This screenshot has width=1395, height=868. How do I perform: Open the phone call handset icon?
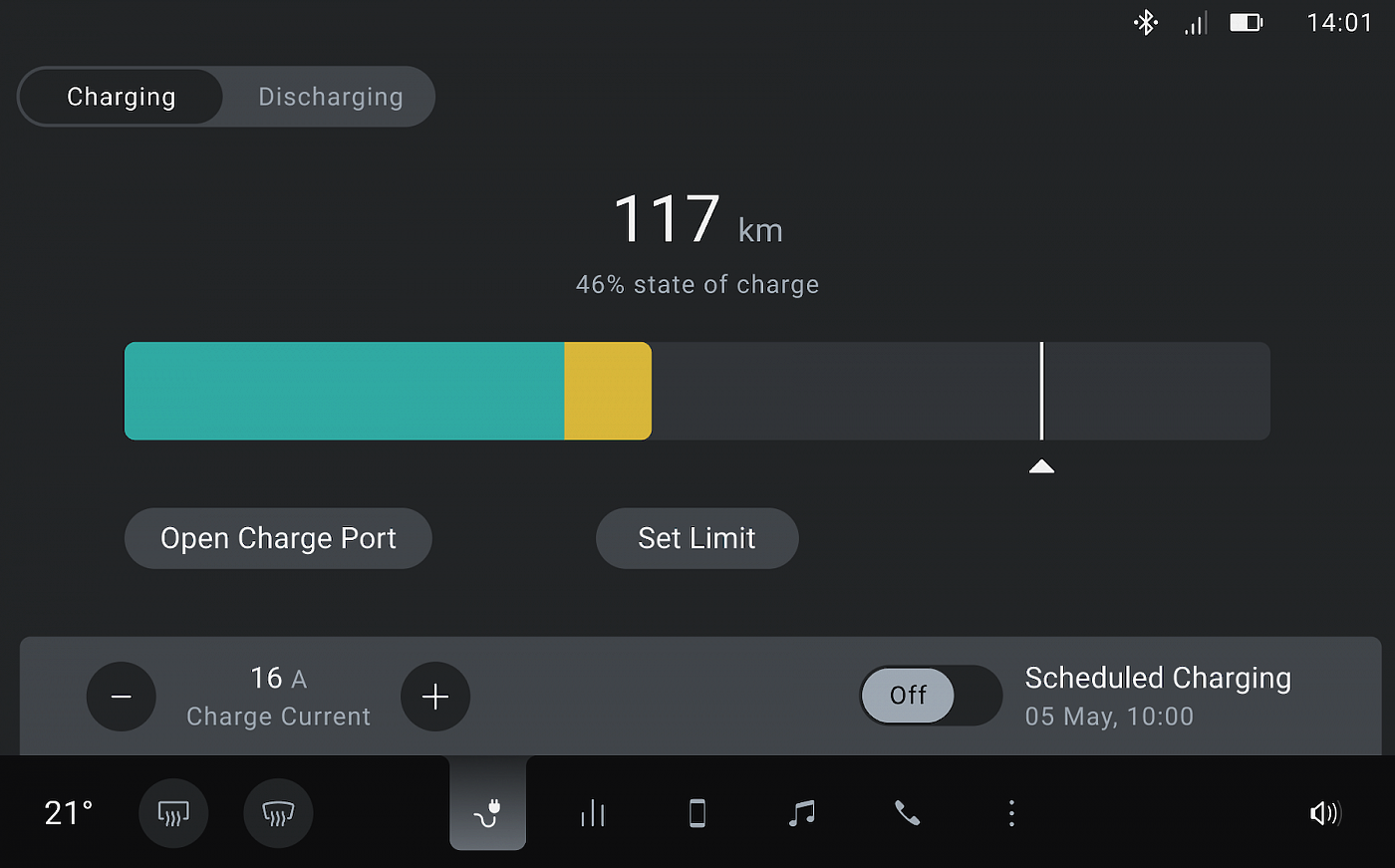[907, 813]
